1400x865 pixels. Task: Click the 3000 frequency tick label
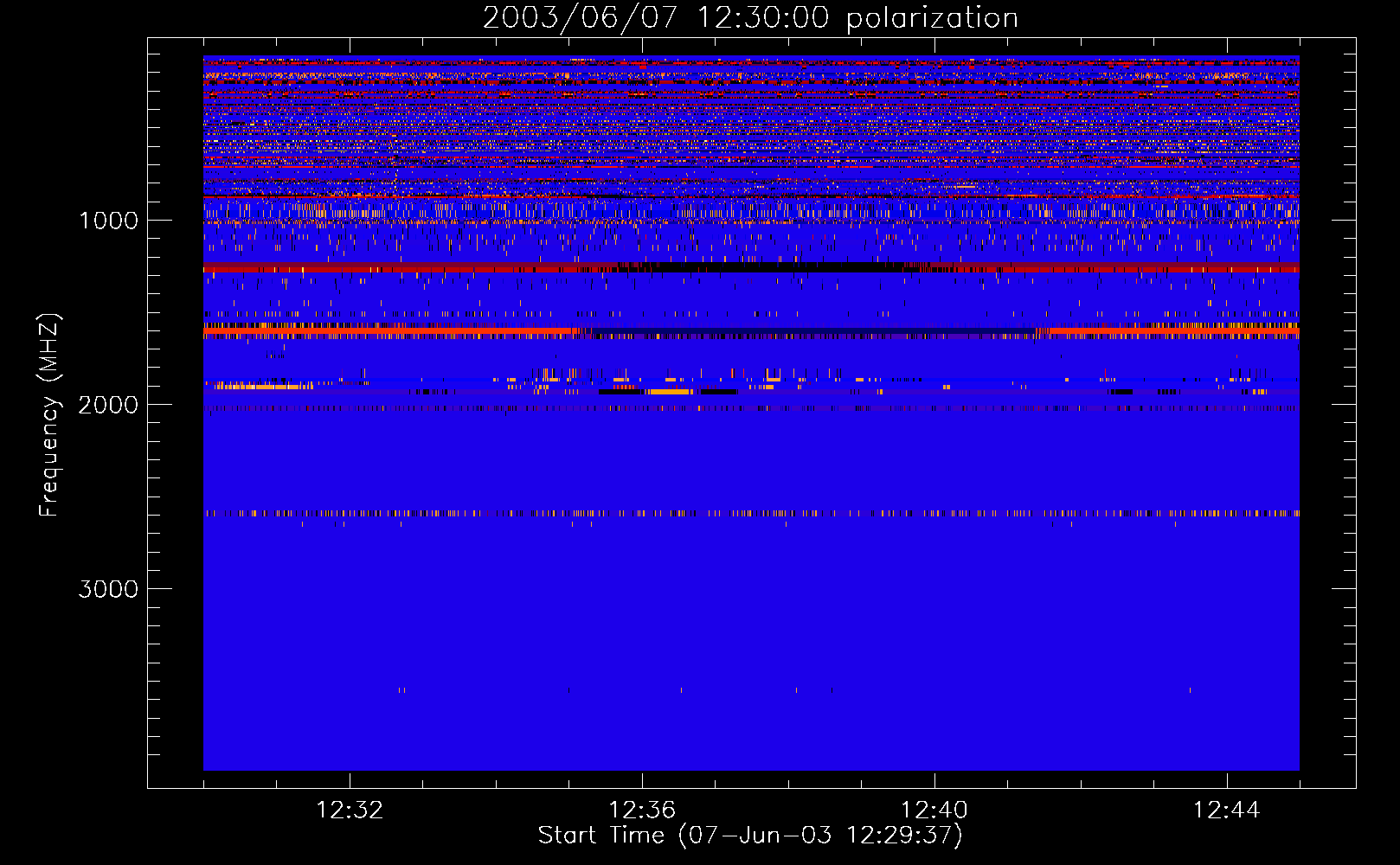[108, 589]
